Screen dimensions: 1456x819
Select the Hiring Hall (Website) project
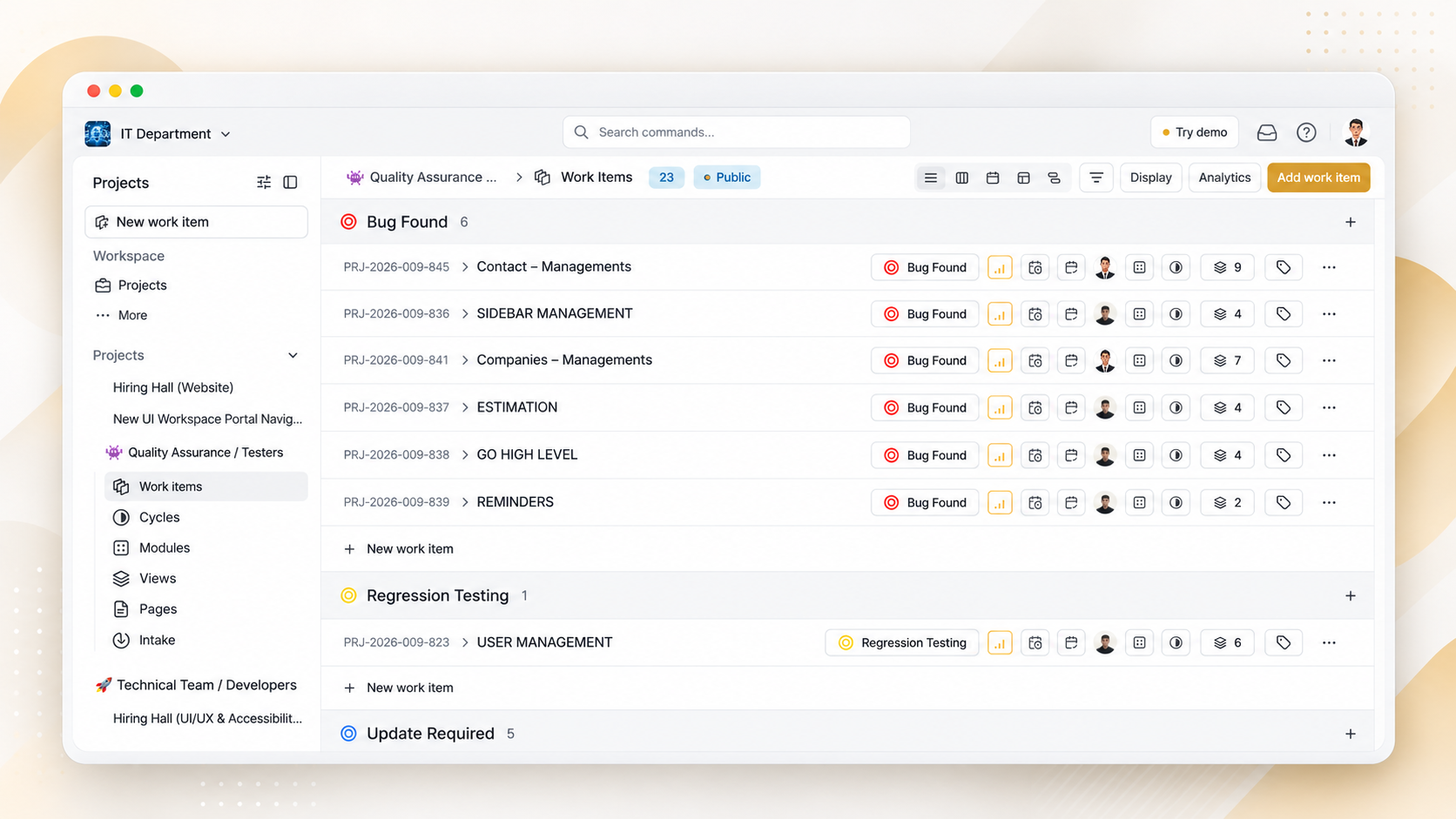pos(173,387)
